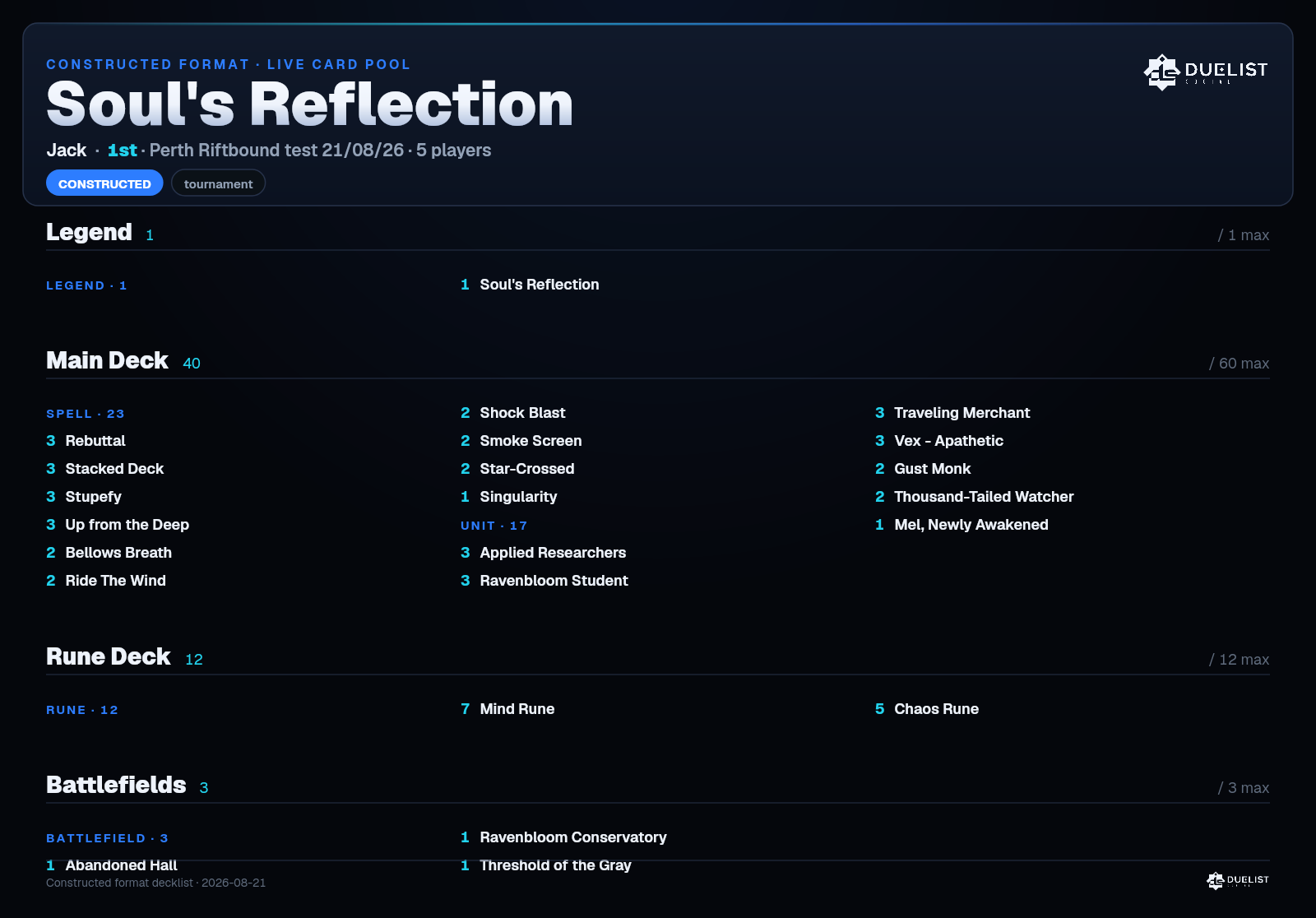The image size is (1316, 918).
Task: Click the small Duelist logo in the footer
Action: coord(1238,880)
